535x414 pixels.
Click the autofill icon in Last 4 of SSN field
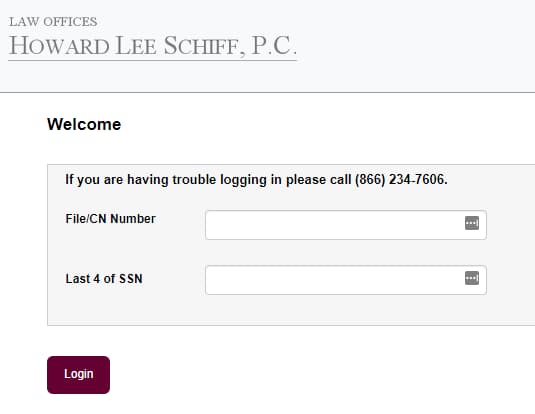(472, 278)
